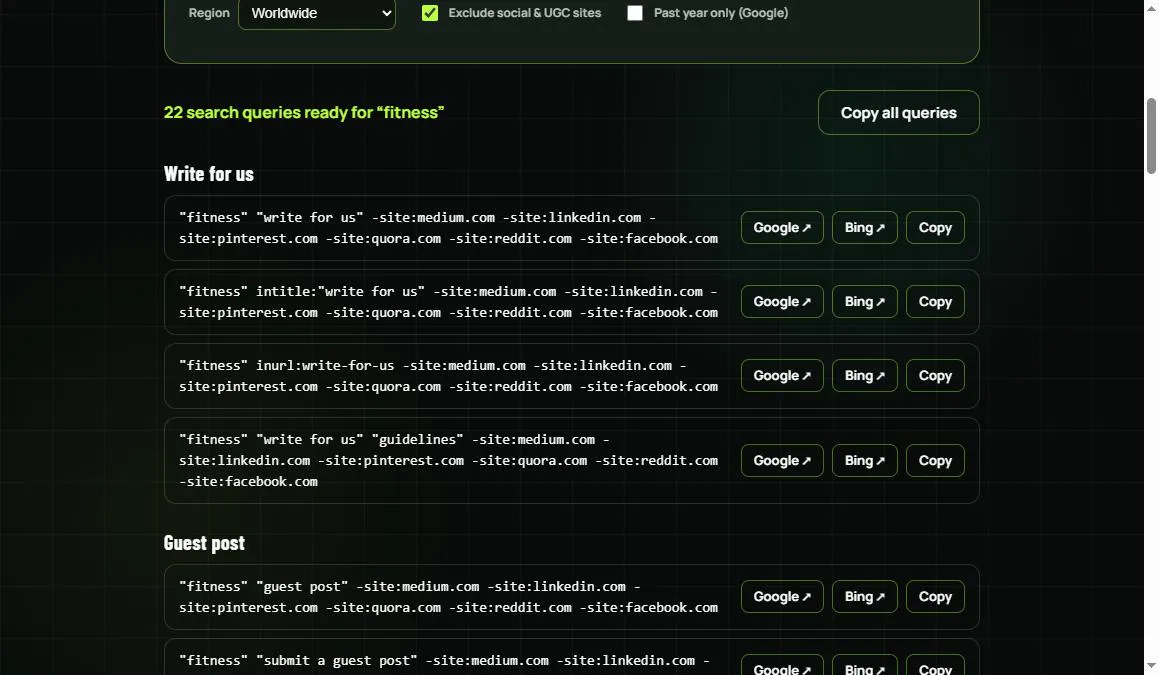Image resolution: width=1159 pixels, height=675 pixels.
Task: Search Bing for "guidelines" query
Action: (x=864, y=461)
